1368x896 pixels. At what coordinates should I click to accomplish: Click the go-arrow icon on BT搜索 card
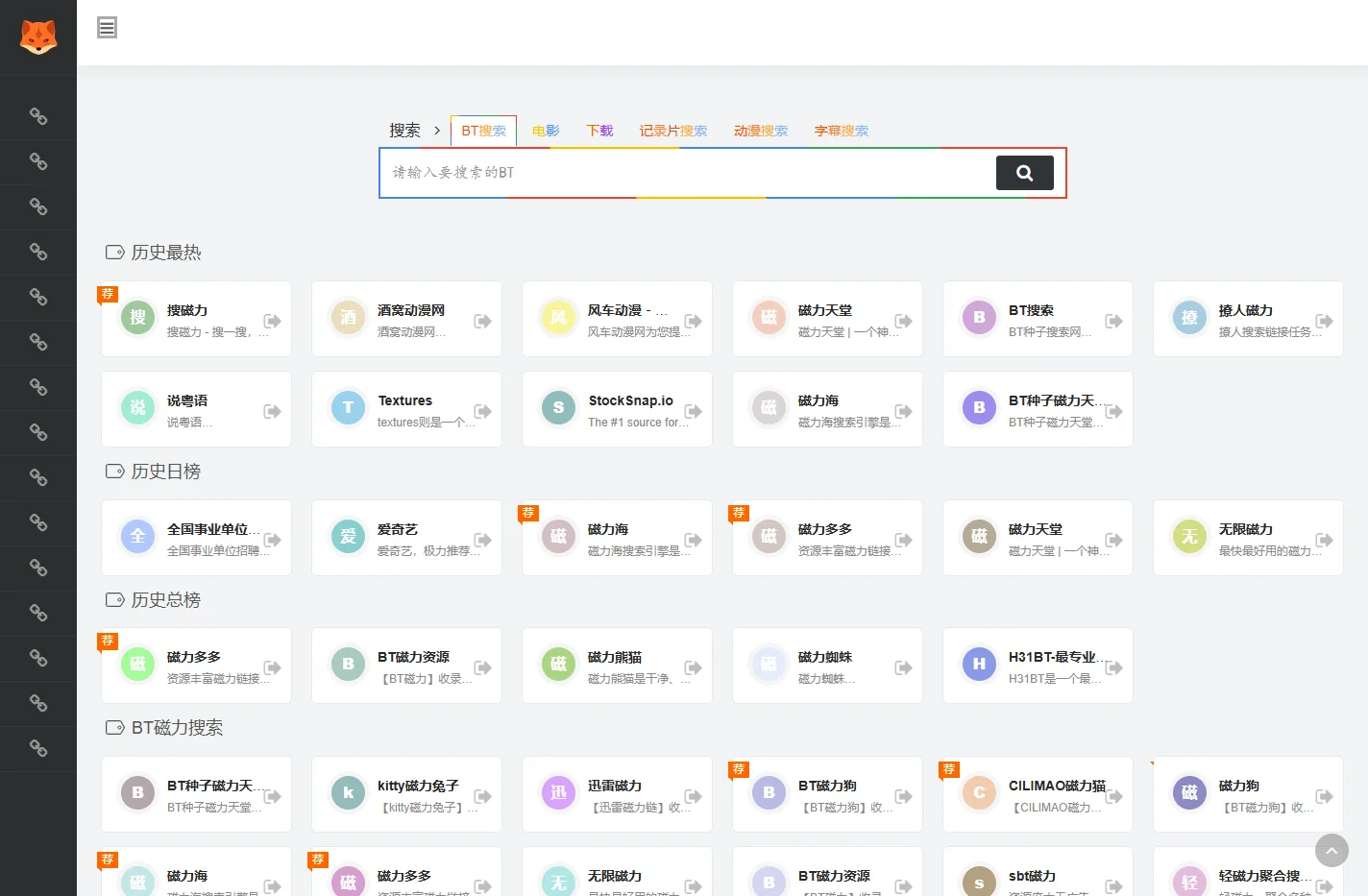(x=1114, y=321)
